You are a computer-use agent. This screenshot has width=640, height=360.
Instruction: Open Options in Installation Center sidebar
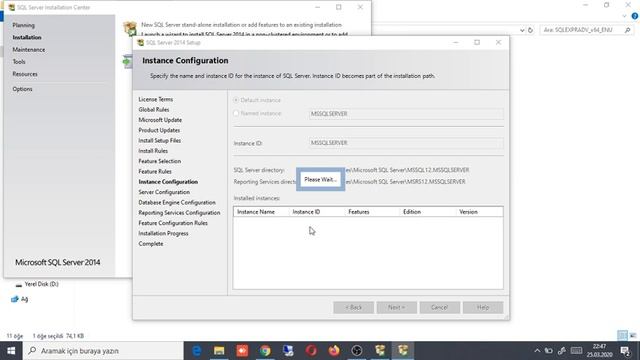click(x=22, y=89)
